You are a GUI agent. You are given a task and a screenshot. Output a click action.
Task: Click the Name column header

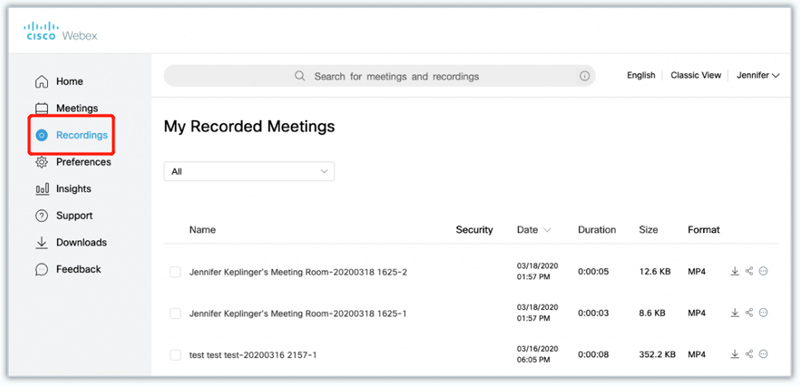click(x=202, y=230)
